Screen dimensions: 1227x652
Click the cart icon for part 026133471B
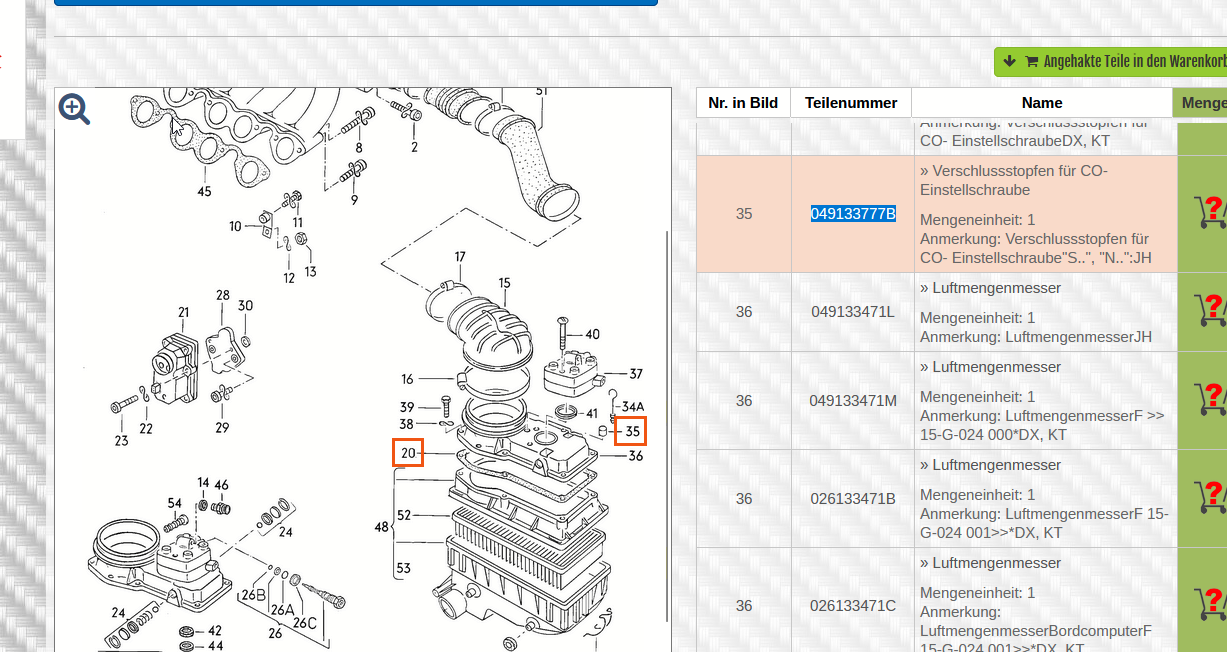coord(1210,498)
